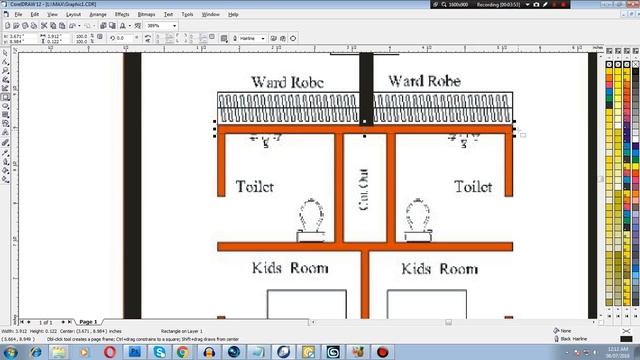Go to first page navigation button
This screenshot has height=360, width=640.
[22, 322]
